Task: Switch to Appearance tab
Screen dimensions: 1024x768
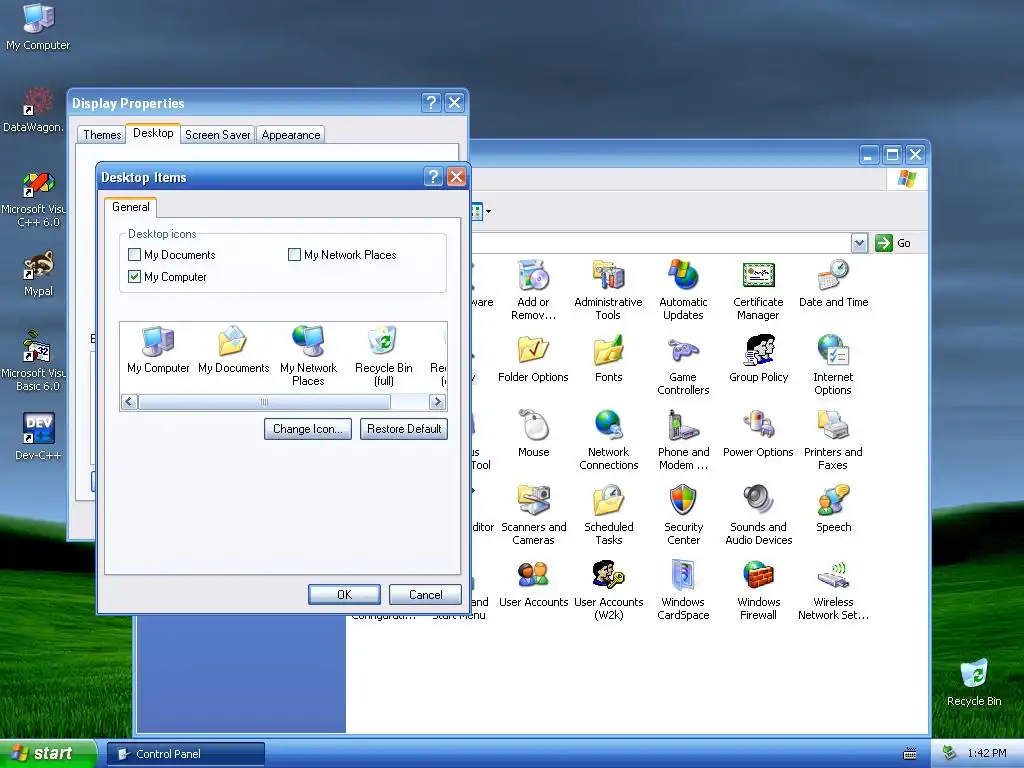Action: click(x=291, y=135)
